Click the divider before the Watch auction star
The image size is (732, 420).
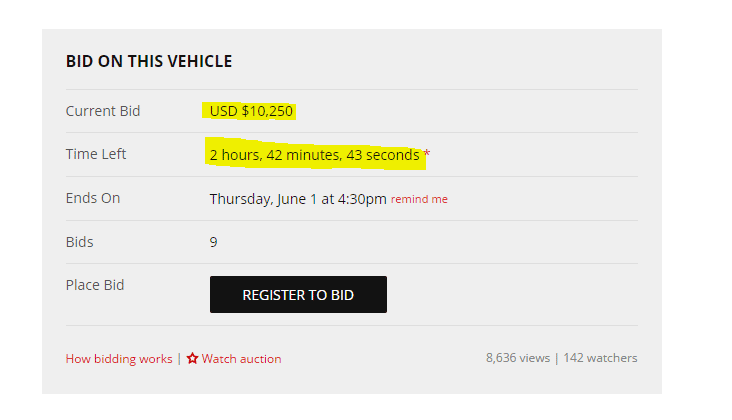coord(179,359)
